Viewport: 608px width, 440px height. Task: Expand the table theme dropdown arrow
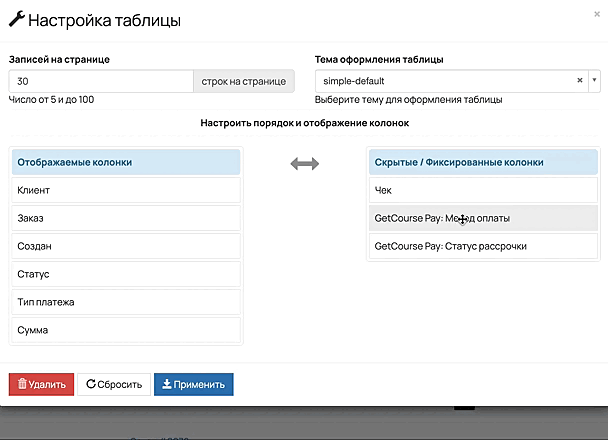tap(594, 81)
